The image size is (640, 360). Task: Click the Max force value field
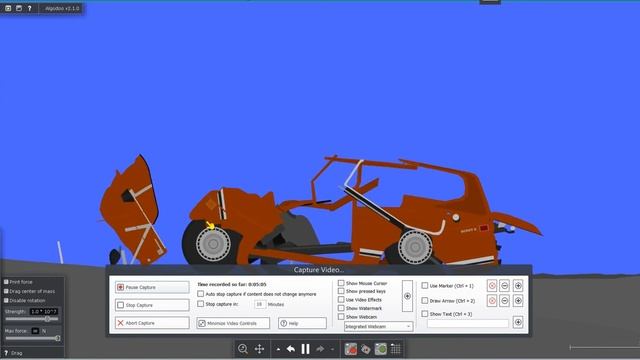click(36, 331)
